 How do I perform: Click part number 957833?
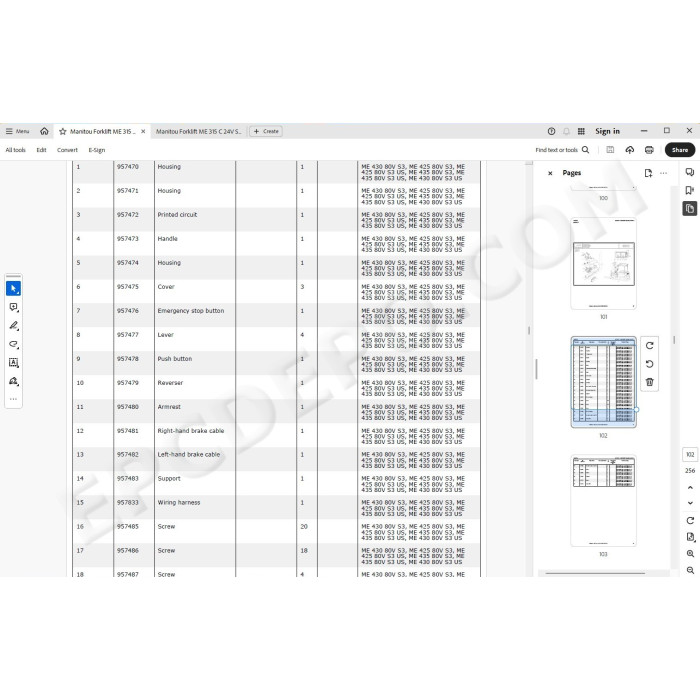(128, 503)
